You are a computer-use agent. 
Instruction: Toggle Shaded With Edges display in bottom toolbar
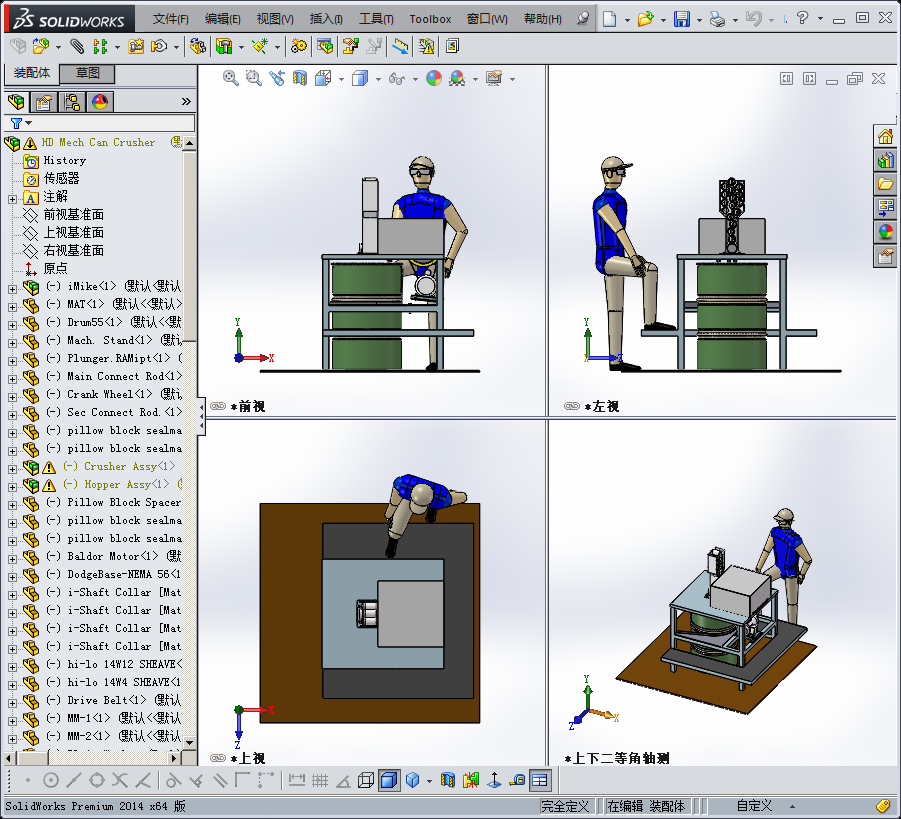(389, 780)
